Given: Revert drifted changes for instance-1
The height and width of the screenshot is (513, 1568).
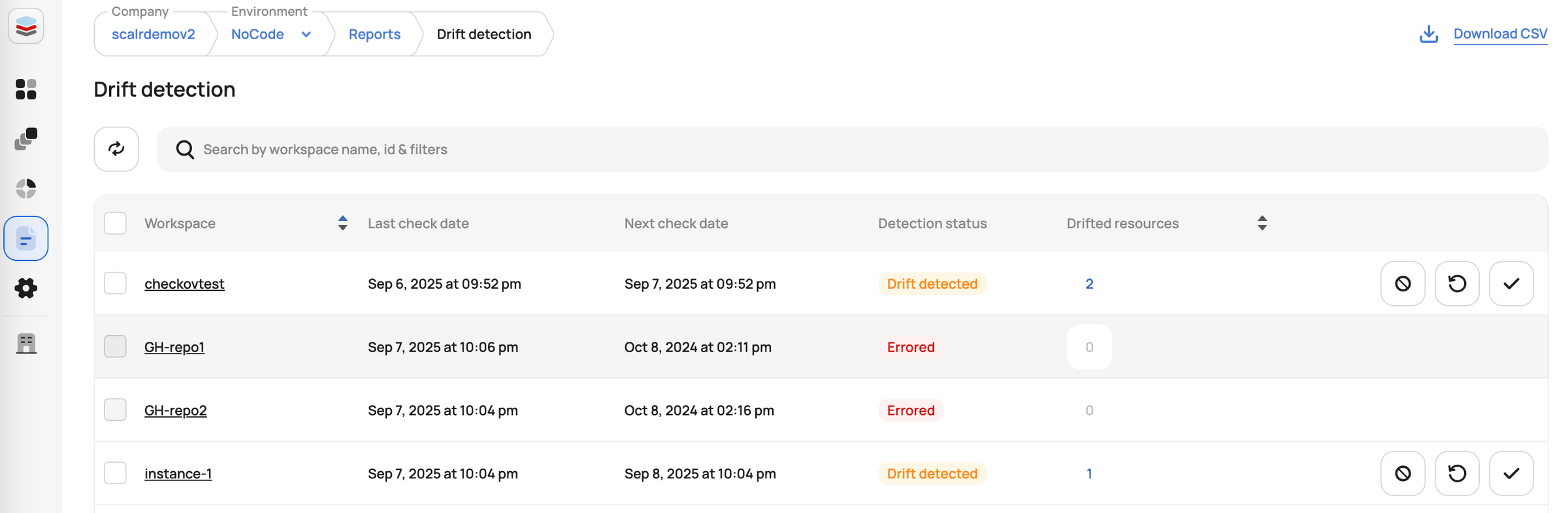Looking at the screenshot, I should tap(1457, 473).
